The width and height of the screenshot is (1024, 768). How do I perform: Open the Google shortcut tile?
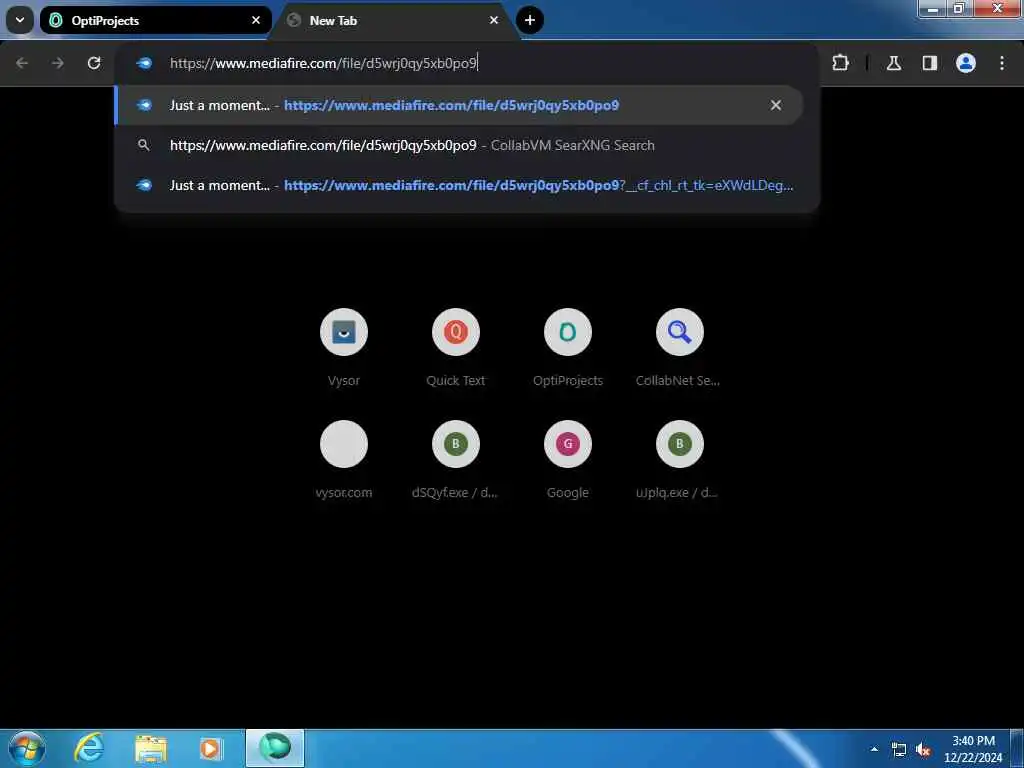(568, 460)
